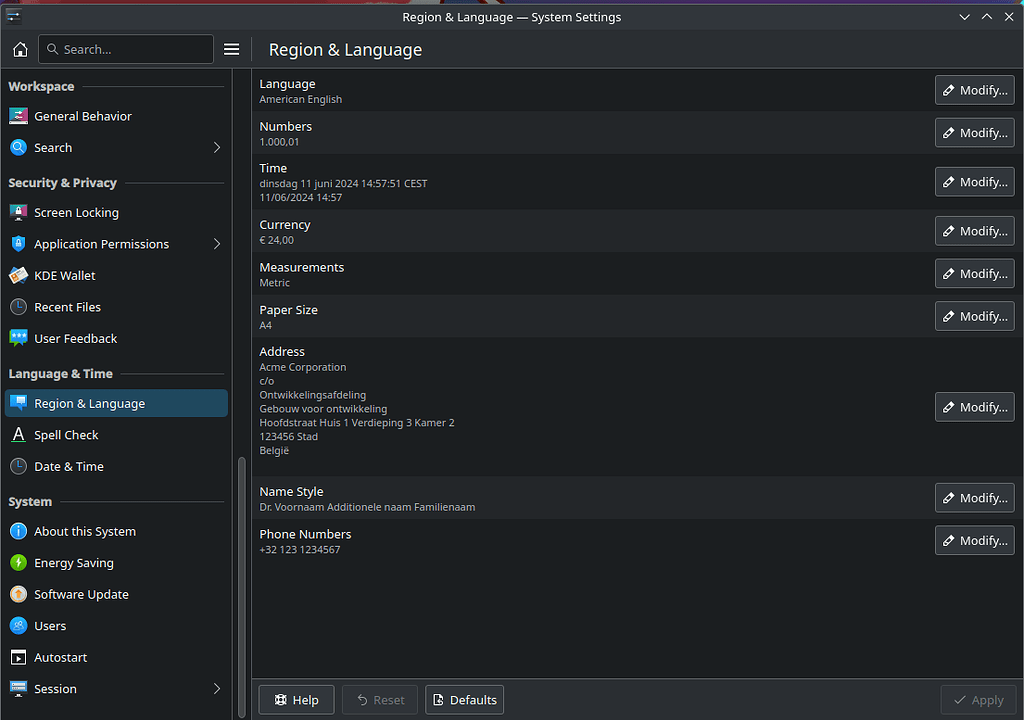Screen dimensions: 1024x720
Task: Click the Recent Files icon
Action: 18,307
